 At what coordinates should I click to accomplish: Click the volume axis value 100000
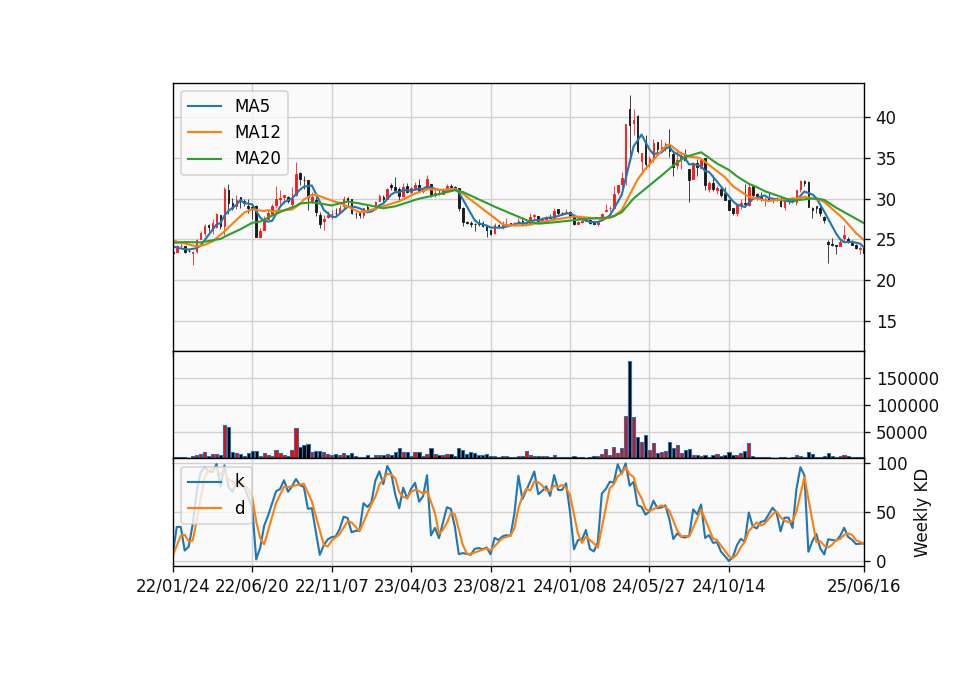click(908, 406)
